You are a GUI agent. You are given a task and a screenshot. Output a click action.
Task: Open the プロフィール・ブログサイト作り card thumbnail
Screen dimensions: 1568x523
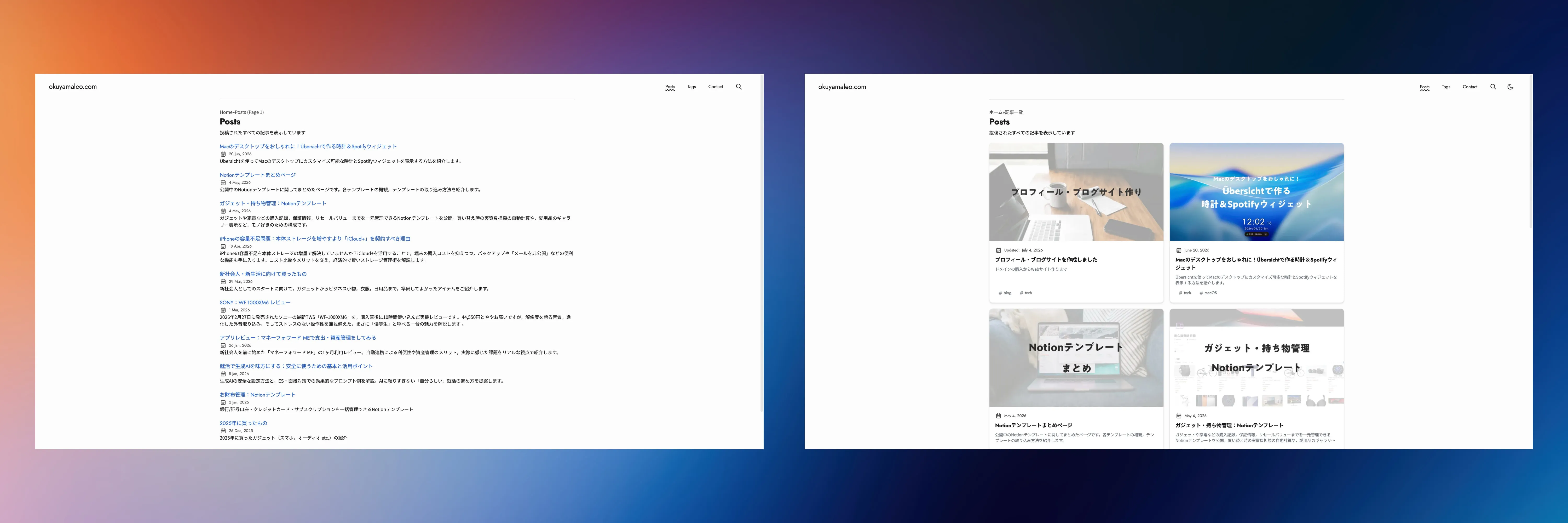[1076, 192]
